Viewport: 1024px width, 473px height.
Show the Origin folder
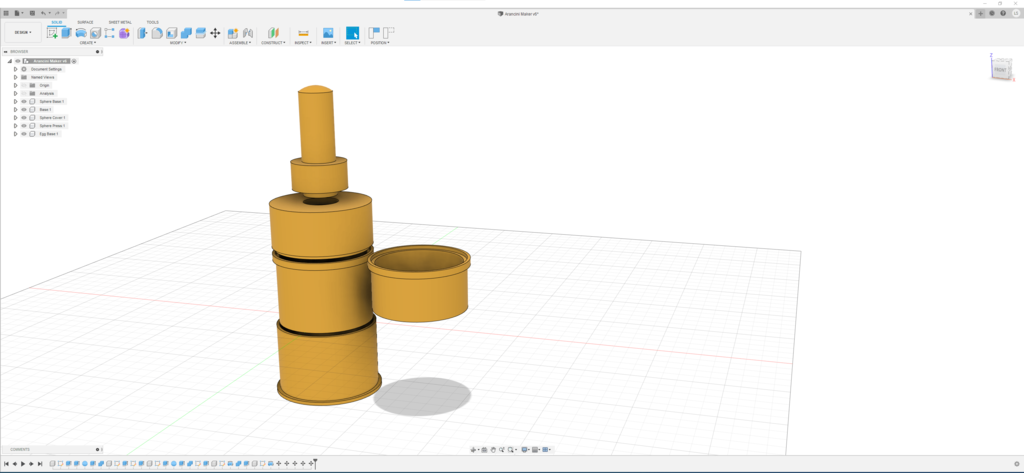(24, 85)
